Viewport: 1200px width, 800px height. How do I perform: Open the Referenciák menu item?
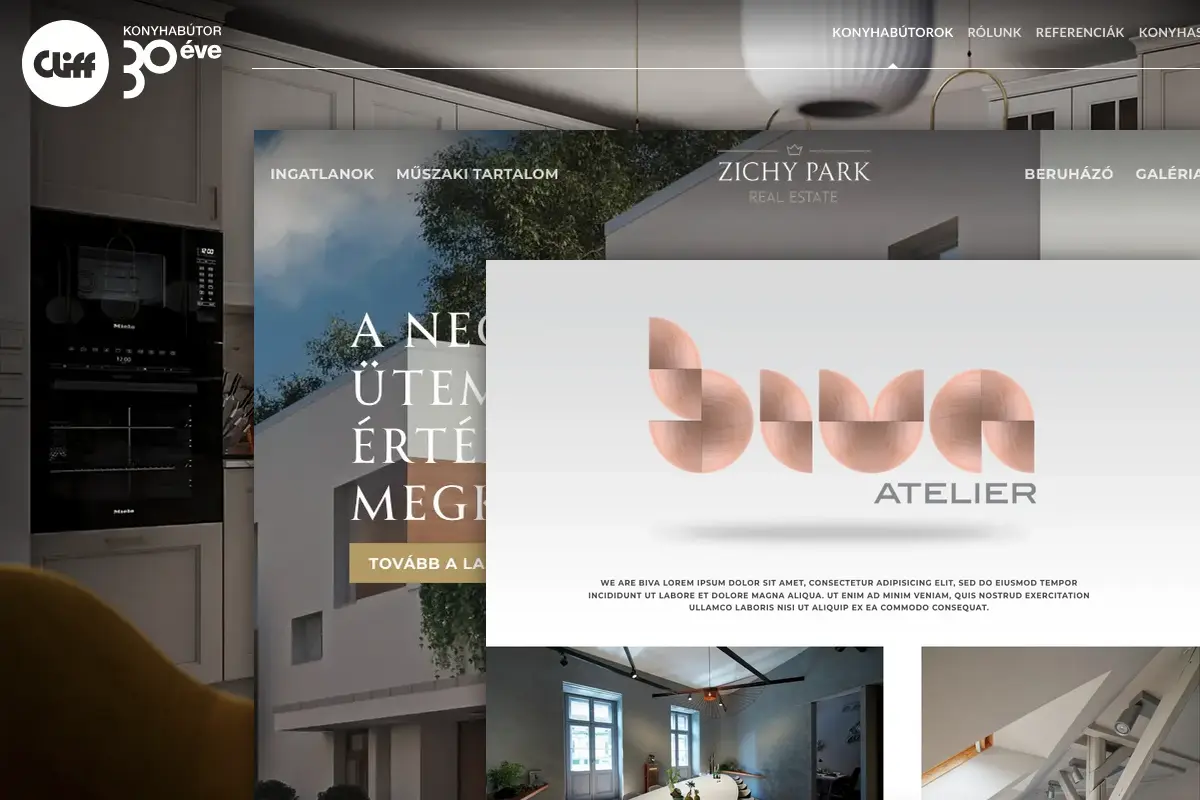click(1080, 32)
